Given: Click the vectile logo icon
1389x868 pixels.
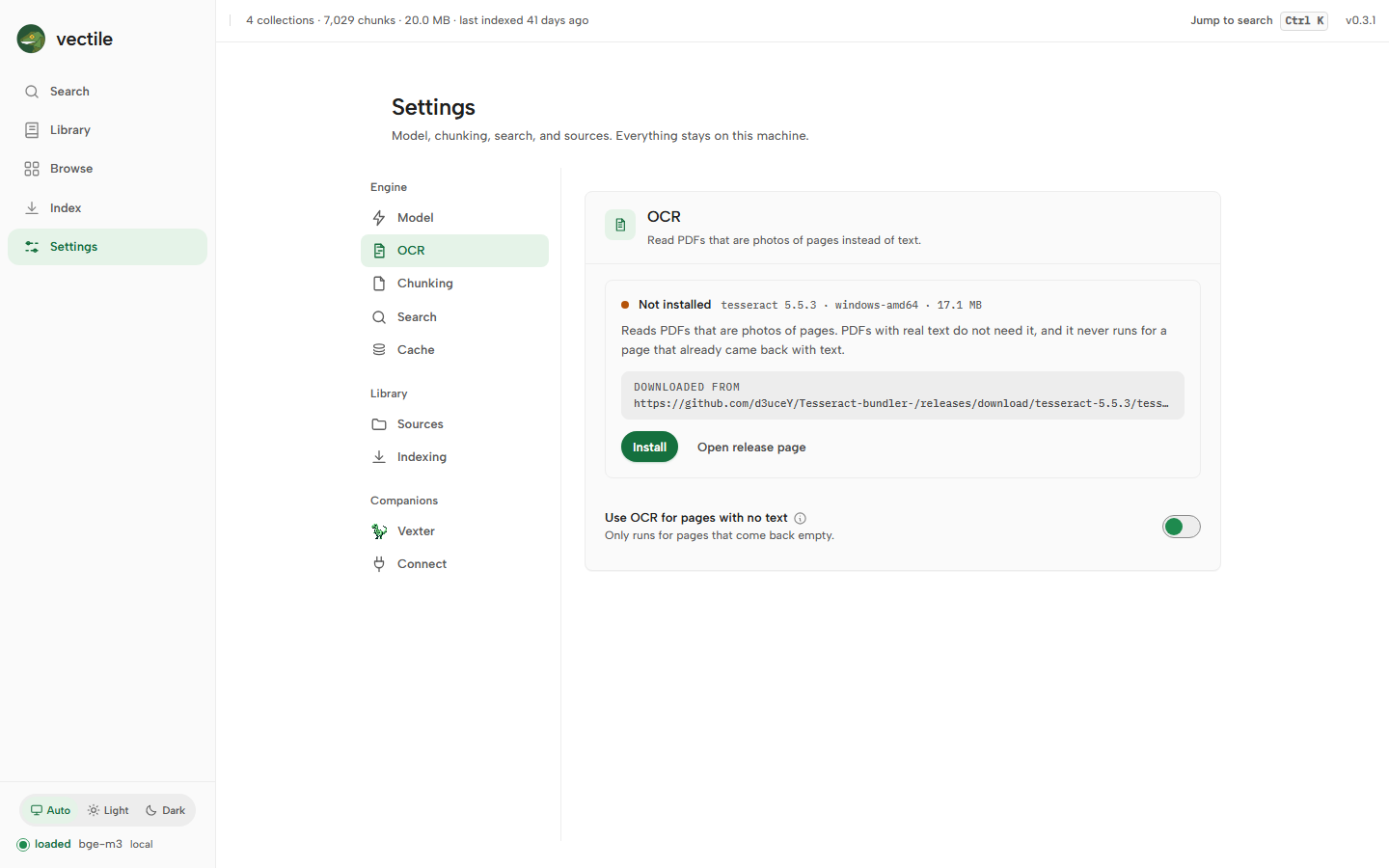Looking at the screenshot, I should [x=31, y=39].
